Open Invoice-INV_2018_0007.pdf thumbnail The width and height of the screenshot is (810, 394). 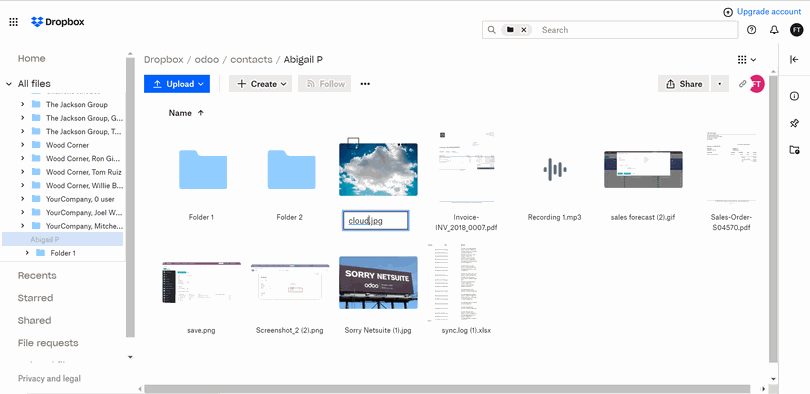tap(466, 167)
